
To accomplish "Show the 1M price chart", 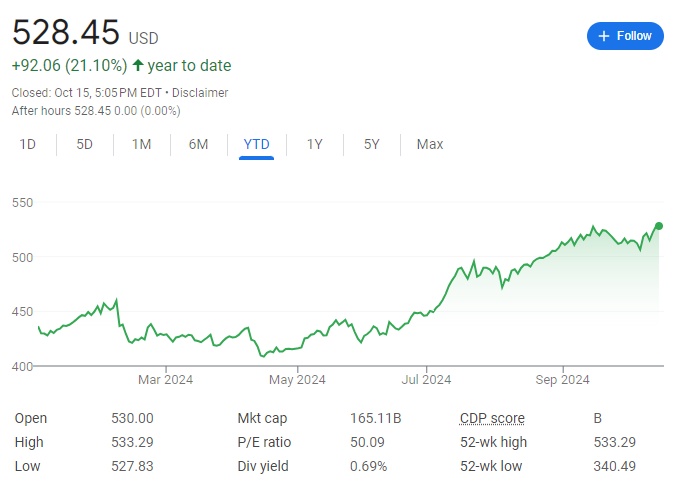I will point(141,144).
